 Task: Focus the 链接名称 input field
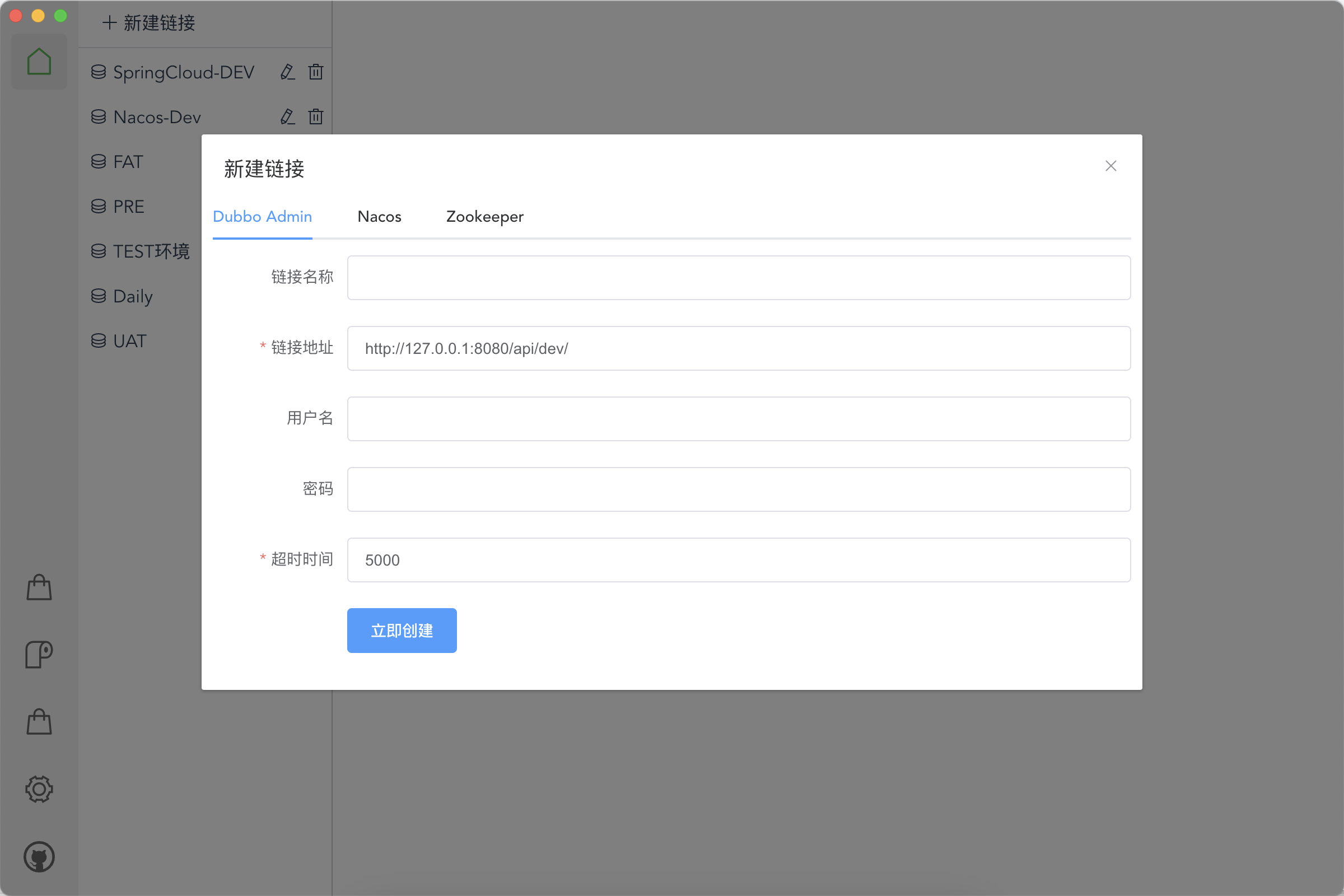[x=738, y=278]
